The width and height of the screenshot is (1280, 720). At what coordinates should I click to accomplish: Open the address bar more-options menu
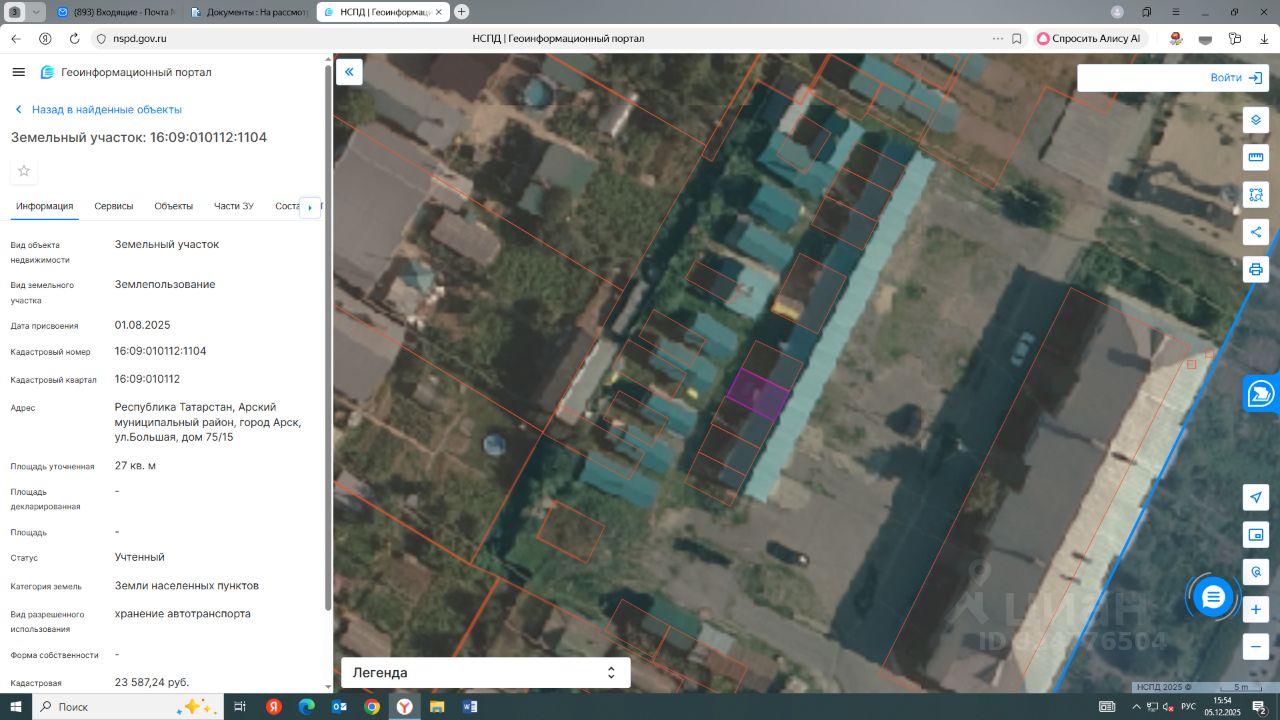(997, 39)
